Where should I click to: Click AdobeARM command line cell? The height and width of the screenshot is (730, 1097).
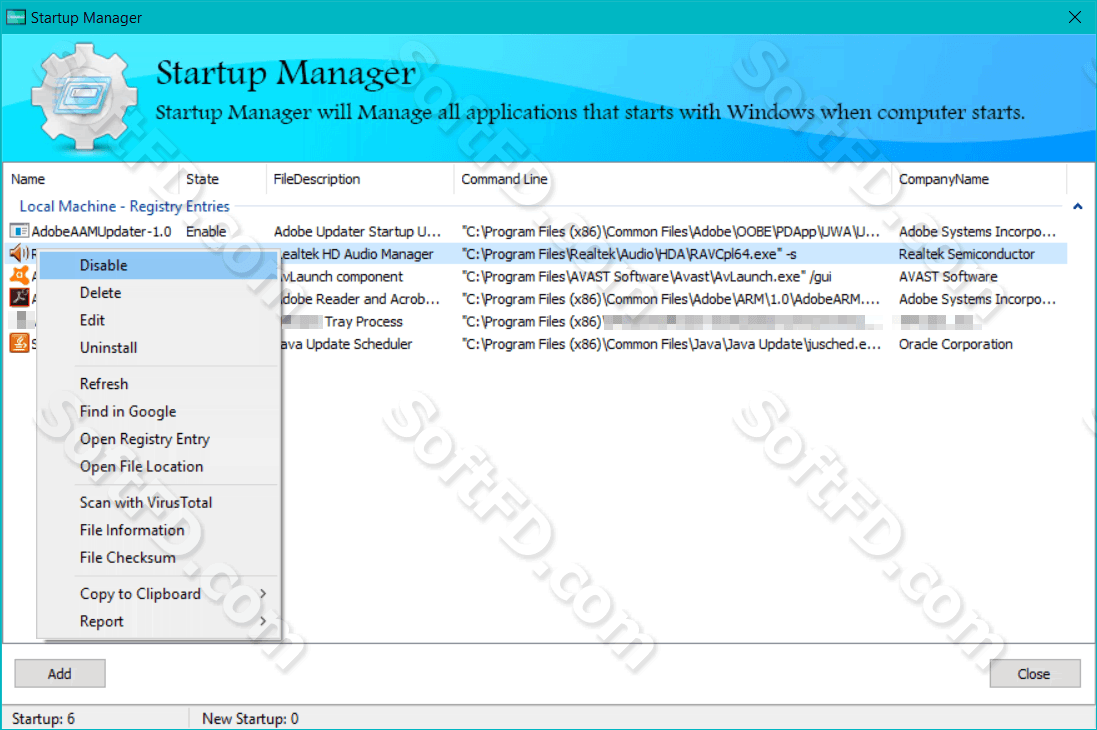pos(671,299)
